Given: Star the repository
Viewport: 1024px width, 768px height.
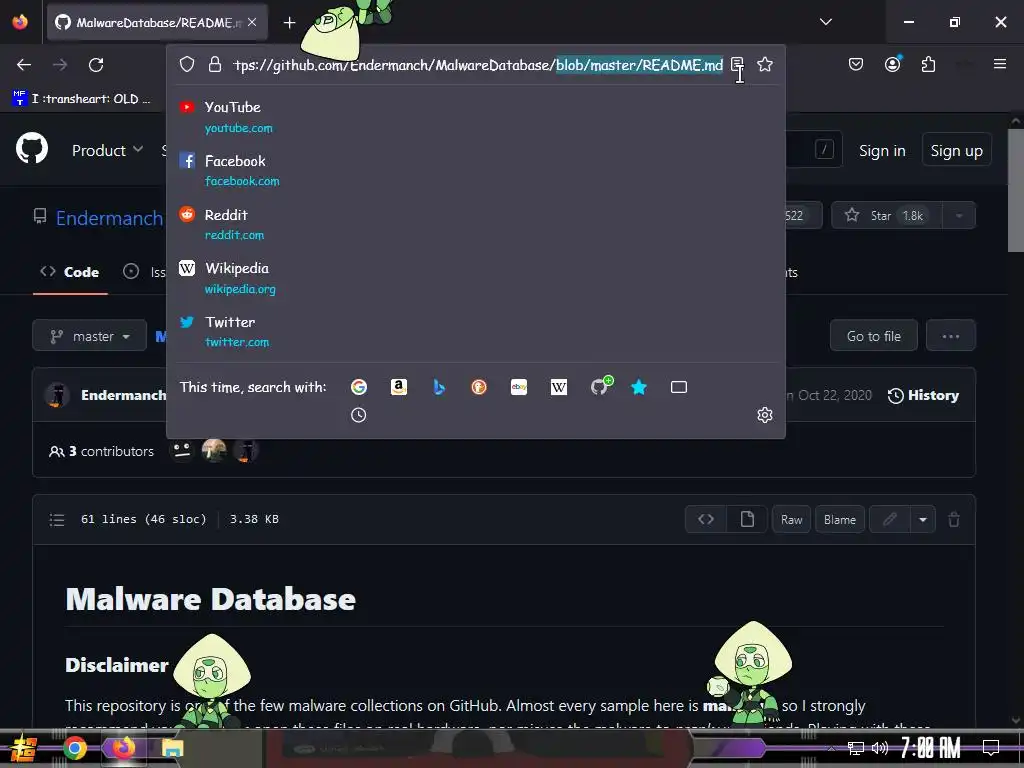Looking at the screenshot, I should [886, 216].
